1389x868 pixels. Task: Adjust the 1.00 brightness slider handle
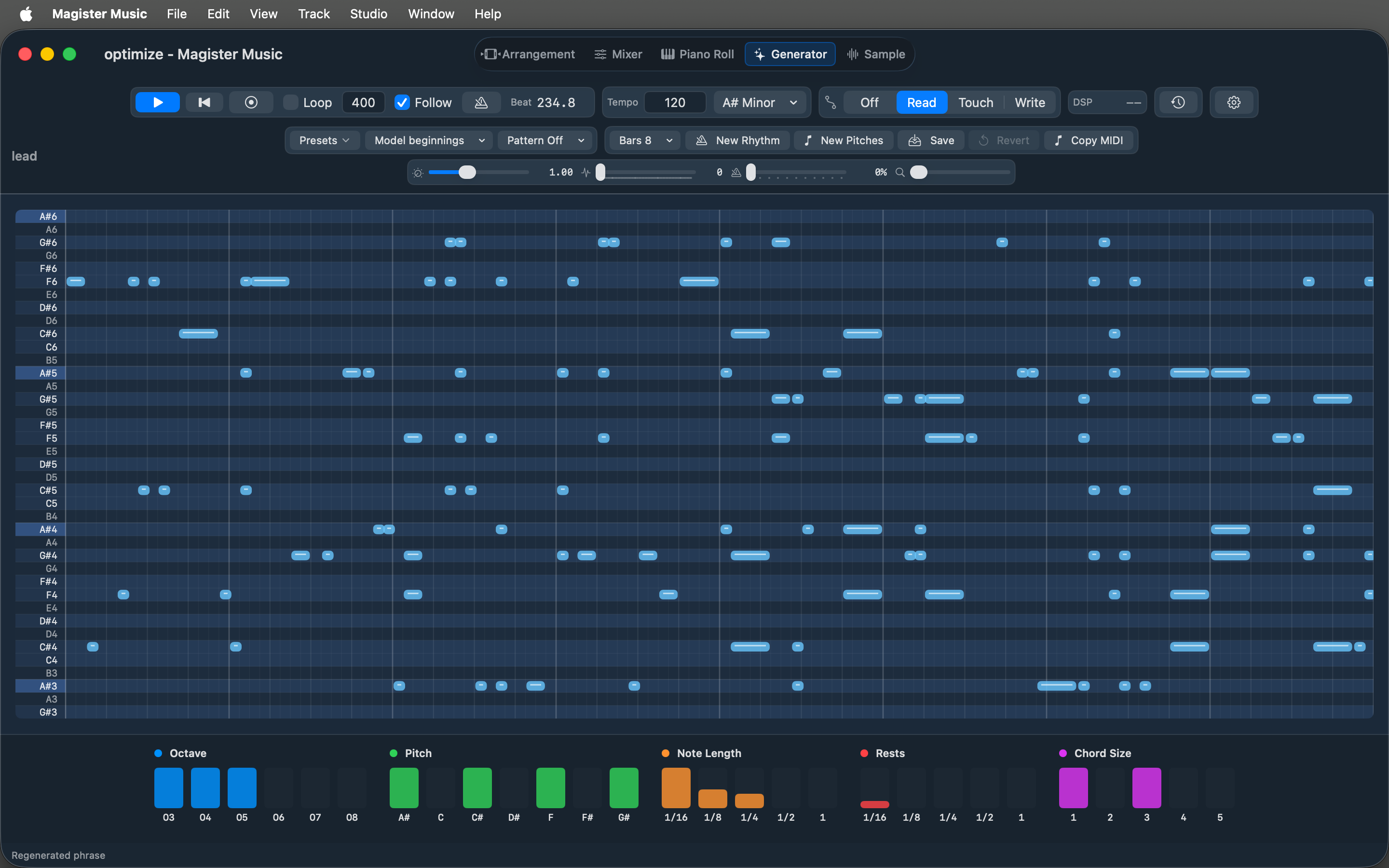point(467,172)
